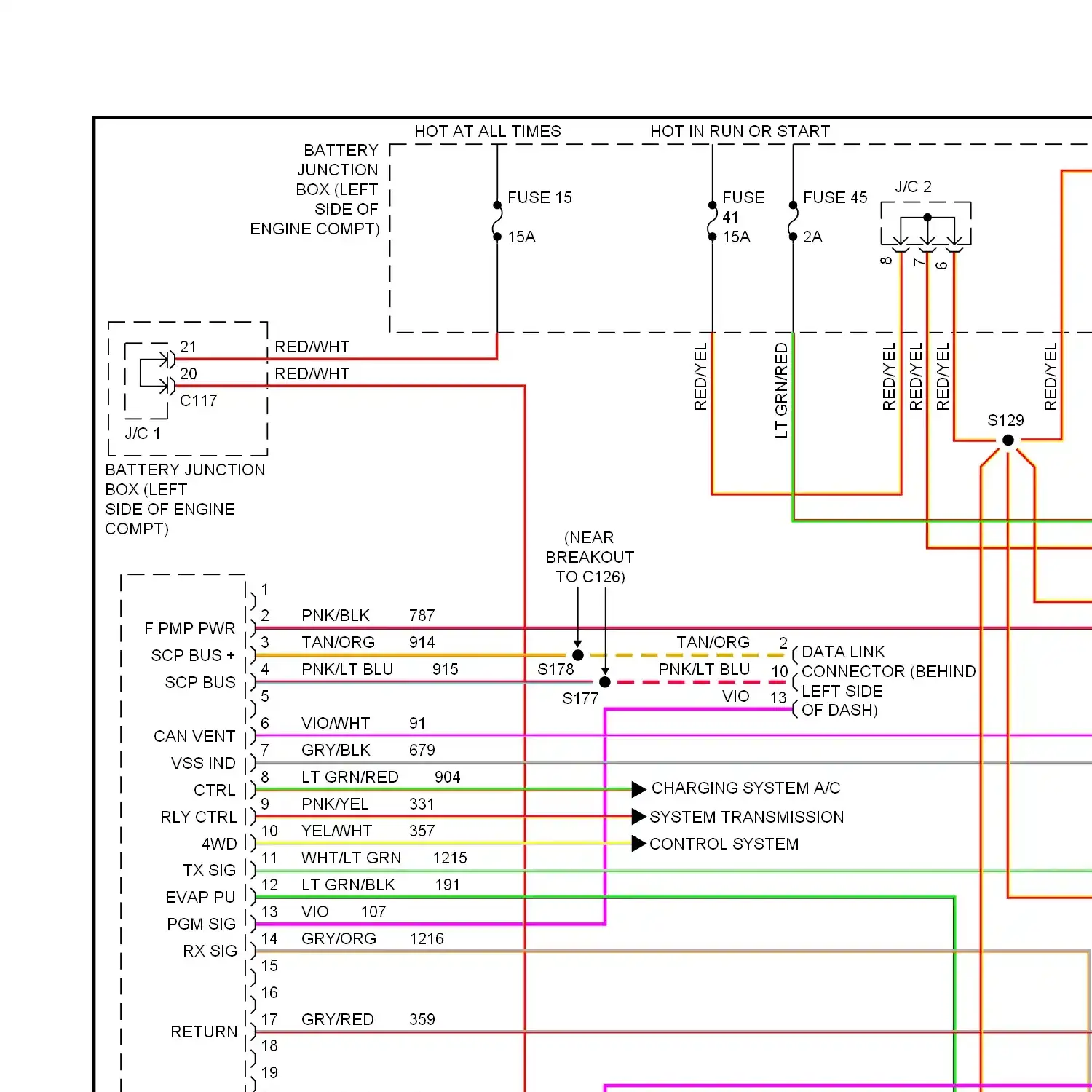Click the "J/C 2" junction label

click(913, 186)
